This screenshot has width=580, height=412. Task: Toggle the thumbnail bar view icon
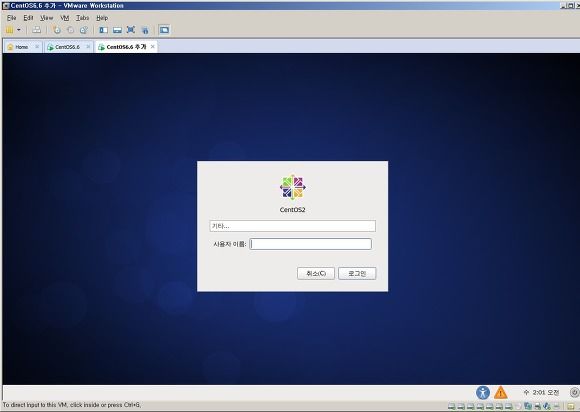point(117,30)
